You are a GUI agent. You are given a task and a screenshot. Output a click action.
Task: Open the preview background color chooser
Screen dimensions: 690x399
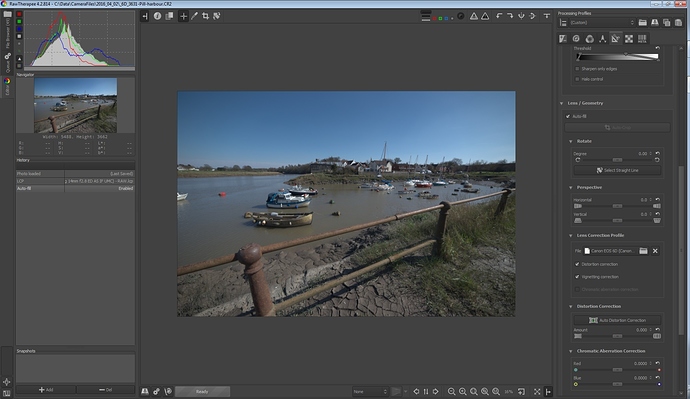point(426,16)
